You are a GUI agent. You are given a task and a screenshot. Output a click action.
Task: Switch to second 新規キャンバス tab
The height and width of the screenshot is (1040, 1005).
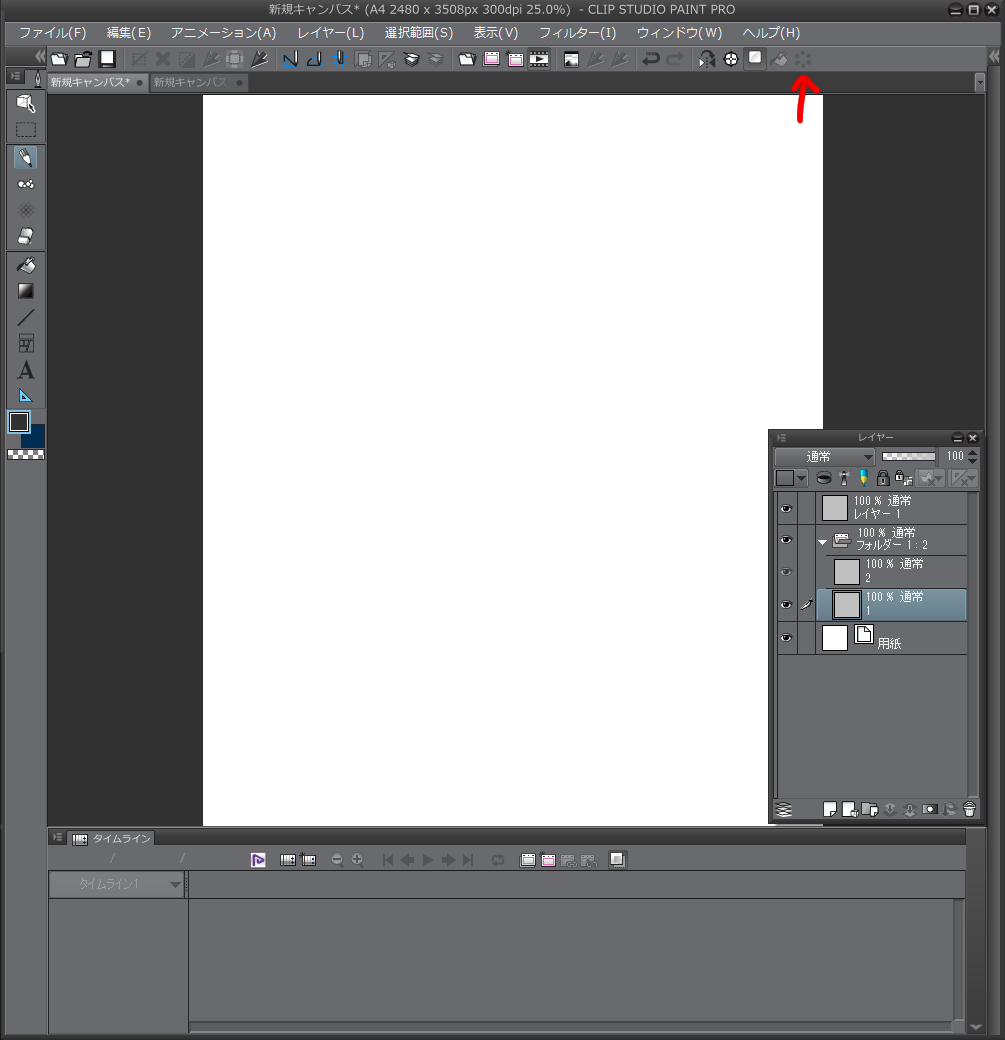click(x=198, y=82)
